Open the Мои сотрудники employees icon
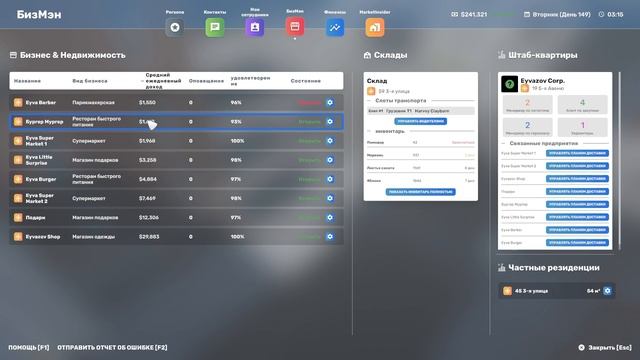 (255, 27)
